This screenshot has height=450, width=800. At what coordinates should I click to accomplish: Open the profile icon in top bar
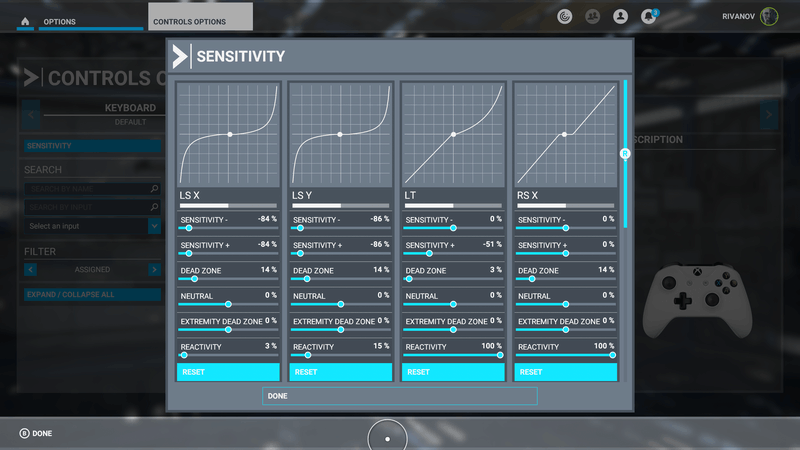[x=620, y=16]
